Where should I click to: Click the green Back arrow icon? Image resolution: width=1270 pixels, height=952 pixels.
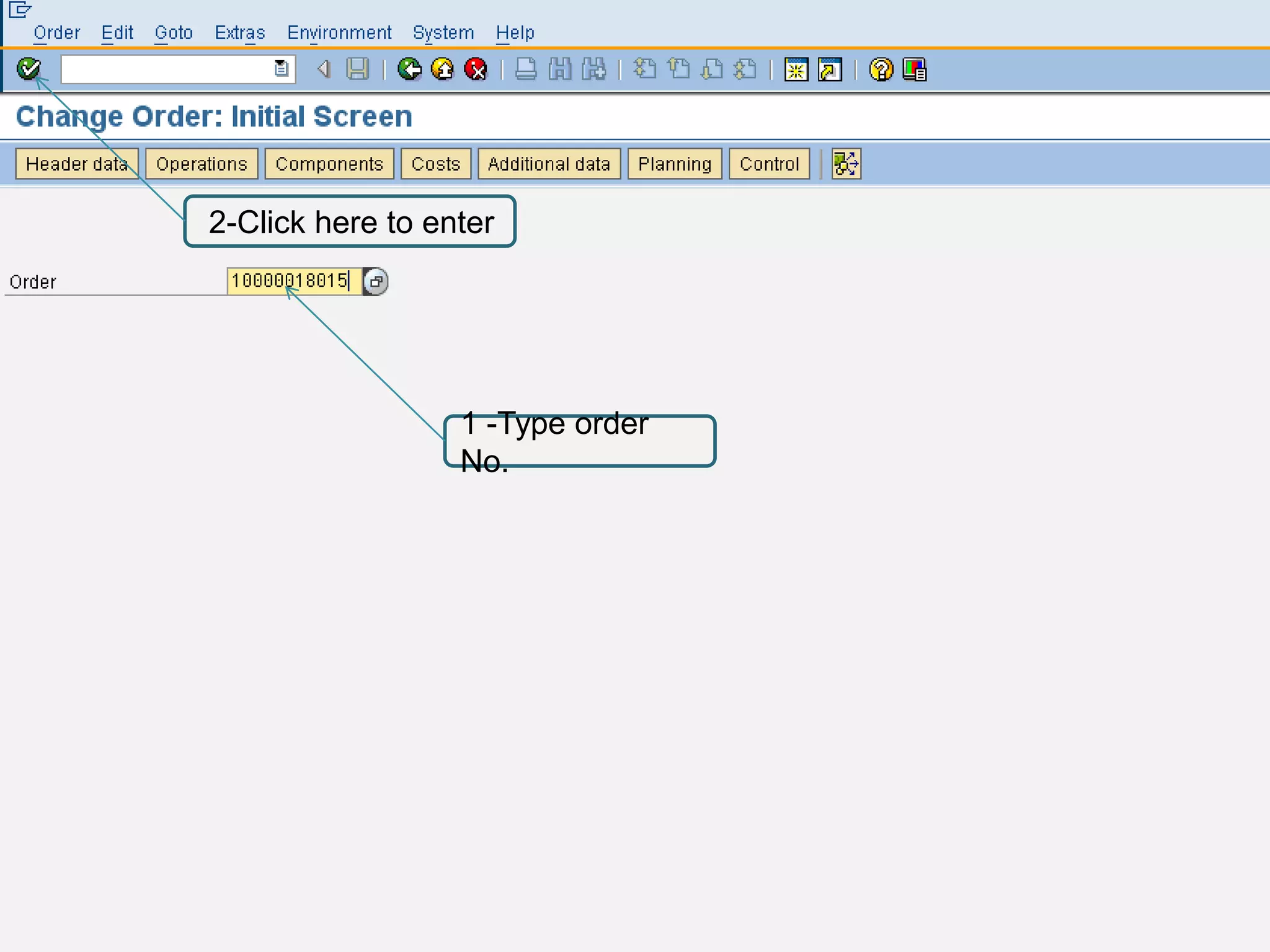click(409, 69)
